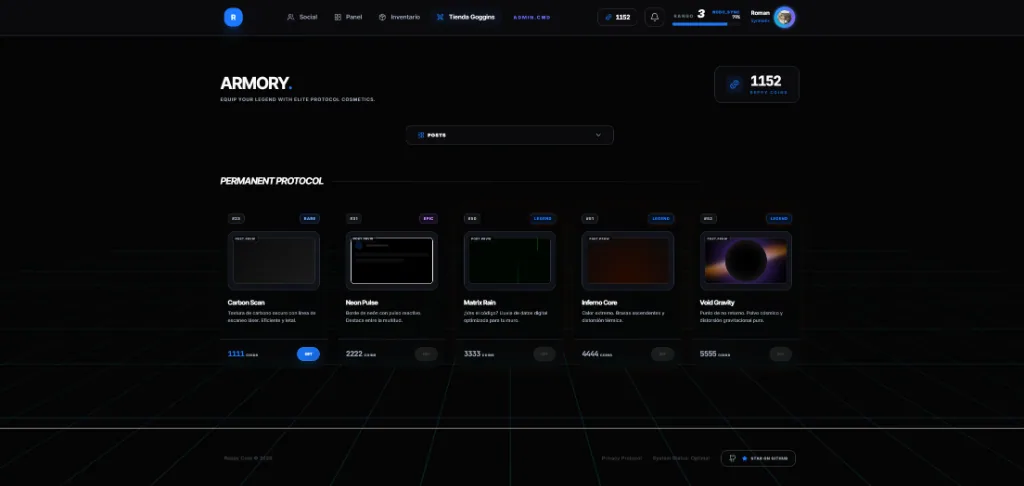Open the POSTS category dropdown
This screenshot has height=486, width=1024.
pos(509,135)
